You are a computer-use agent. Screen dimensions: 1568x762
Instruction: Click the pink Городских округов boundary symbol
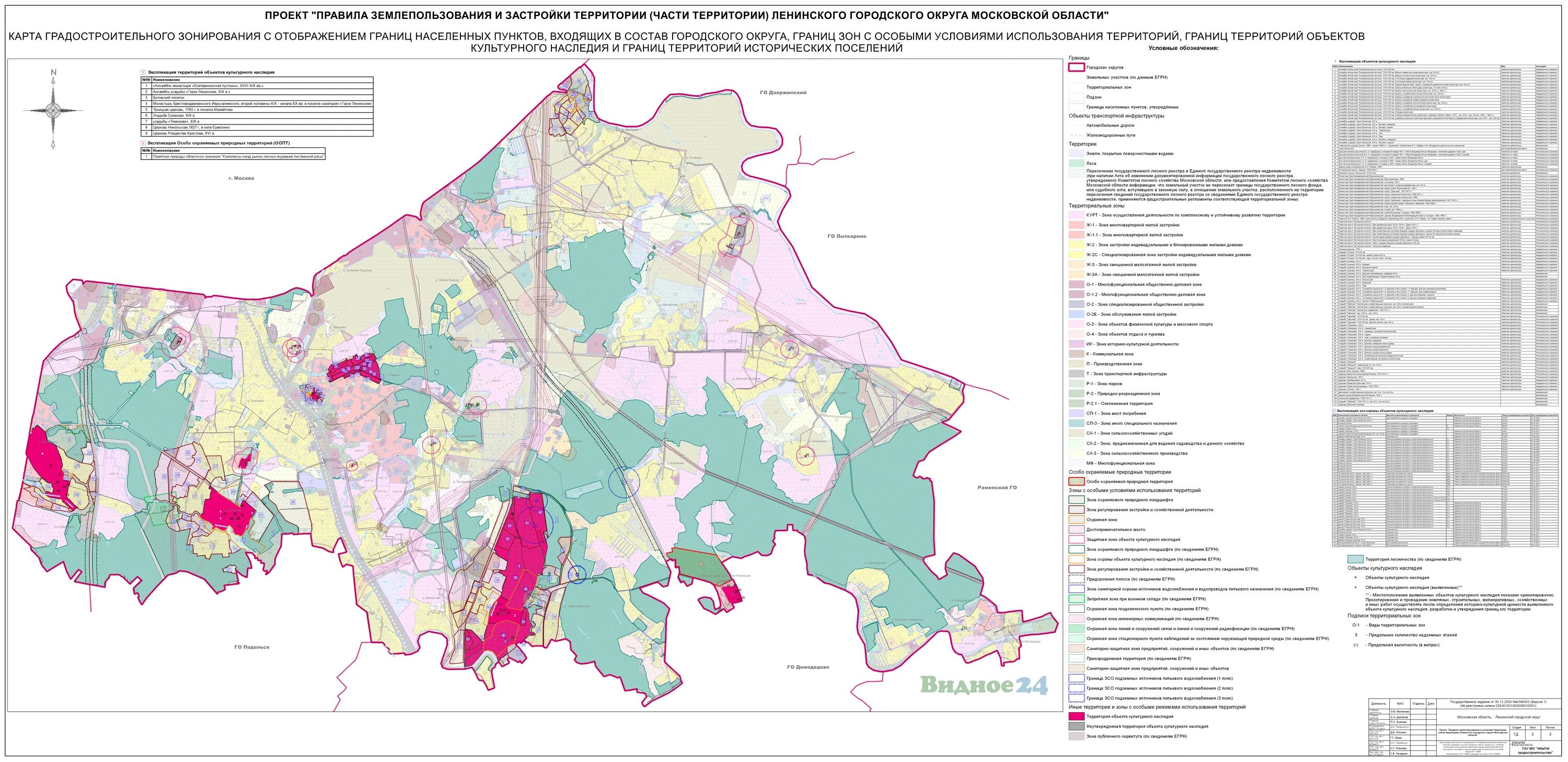[x=1076, y=67]
